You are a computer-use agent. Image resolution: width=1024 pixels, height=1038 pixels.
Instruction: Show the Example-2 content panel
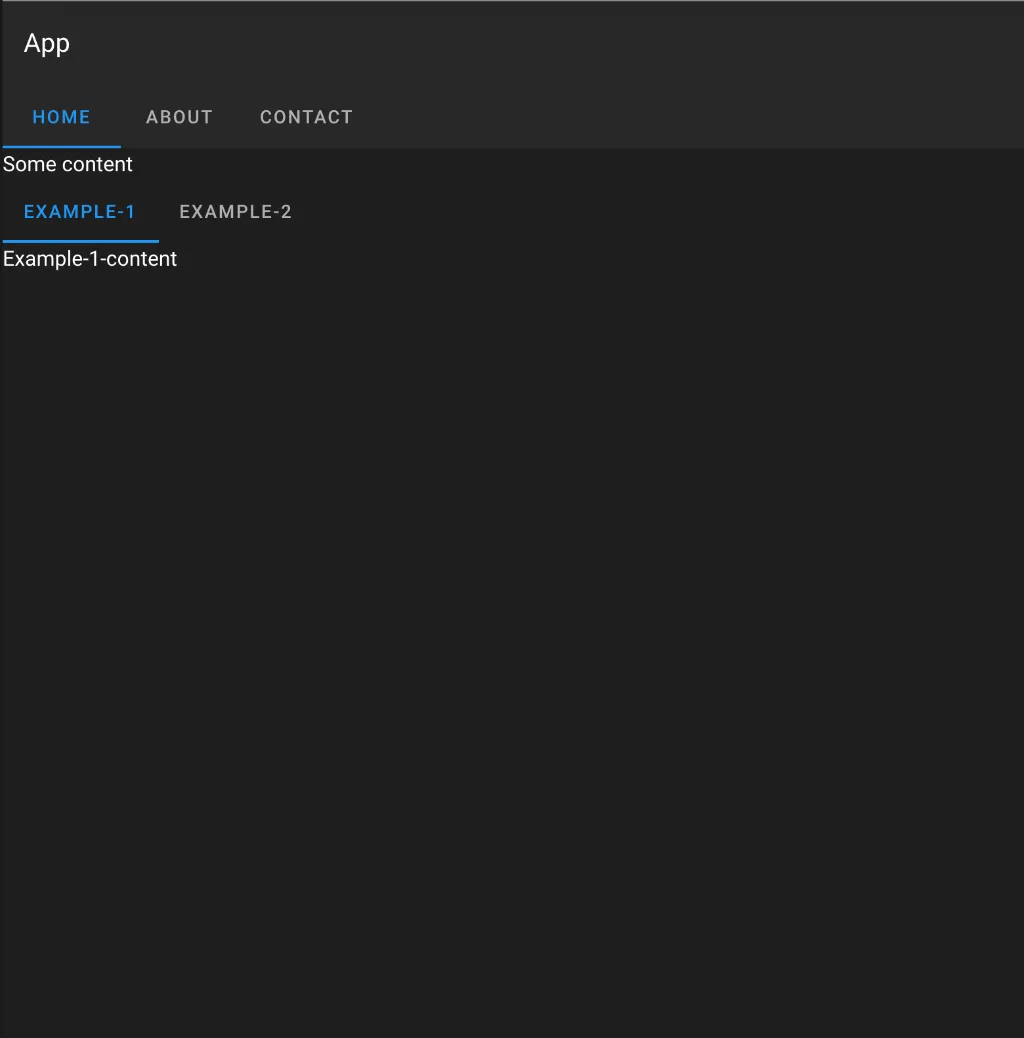click(x=235, y=212)
